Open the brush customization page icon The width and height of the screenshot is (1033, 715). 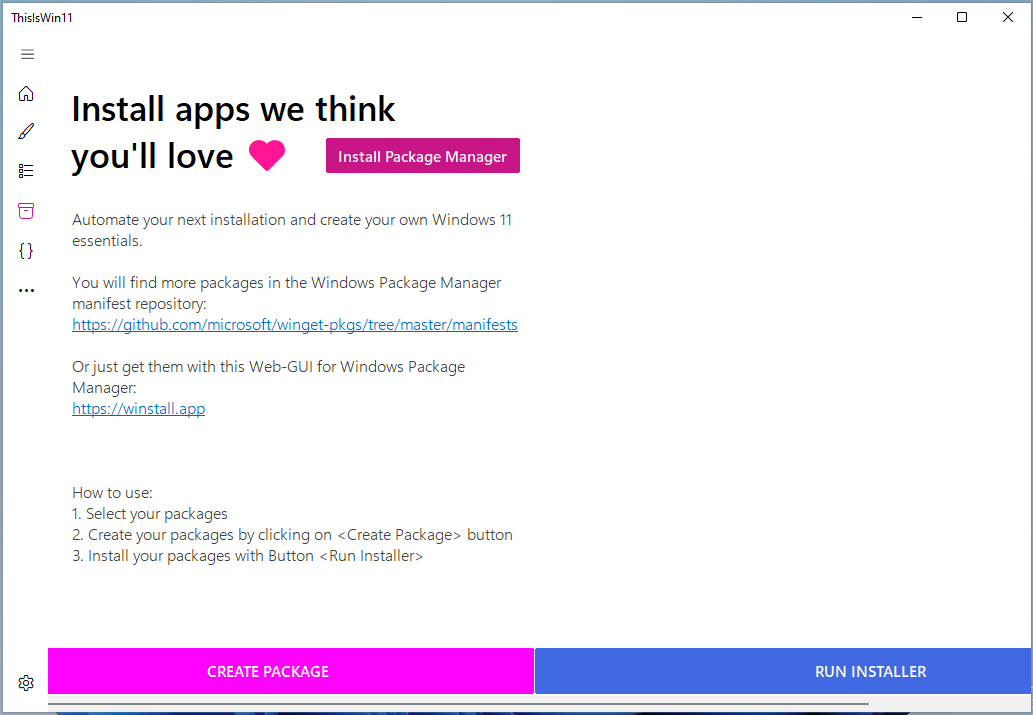26,132
